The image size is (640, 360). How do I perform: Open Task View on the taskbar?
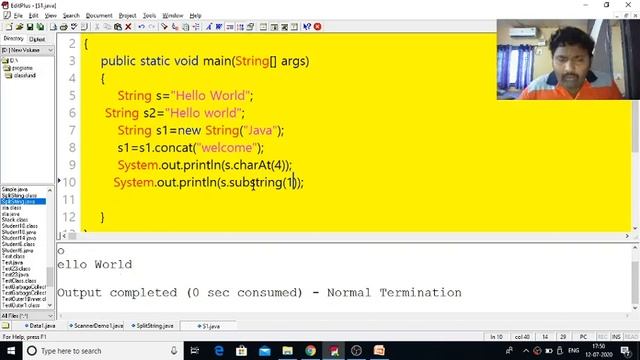195,351
